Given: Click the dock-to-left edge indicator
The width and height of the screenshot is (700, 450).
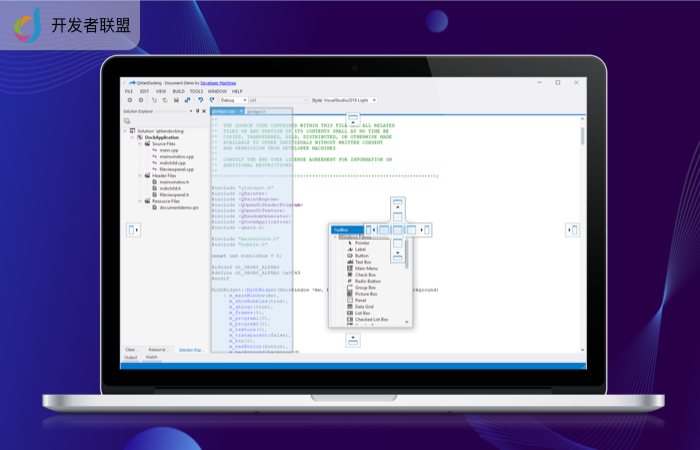Looking at the screenshot, I should (132, 230).
